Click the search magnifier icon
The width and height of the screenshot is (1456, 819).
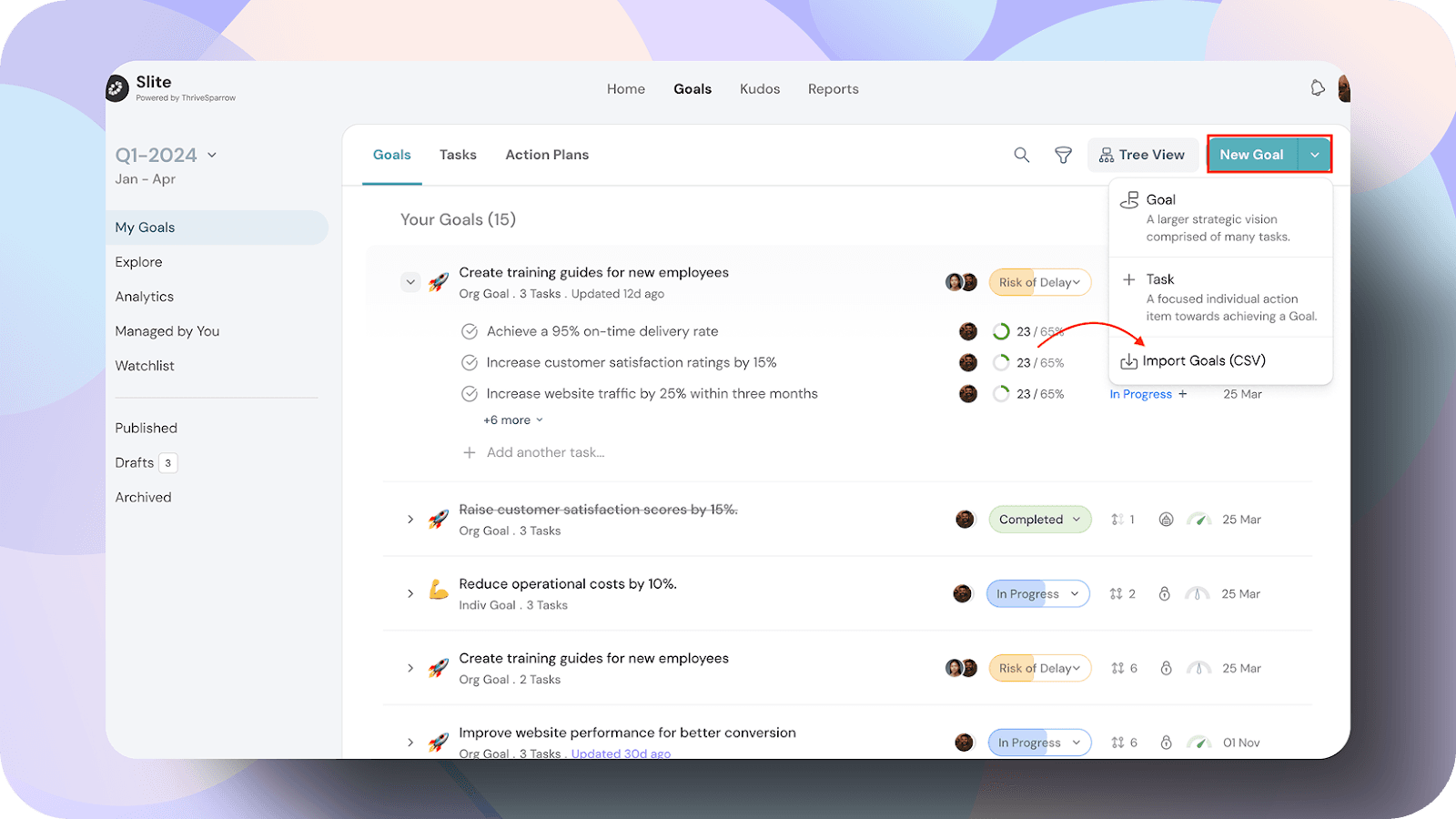(1022, 155)
